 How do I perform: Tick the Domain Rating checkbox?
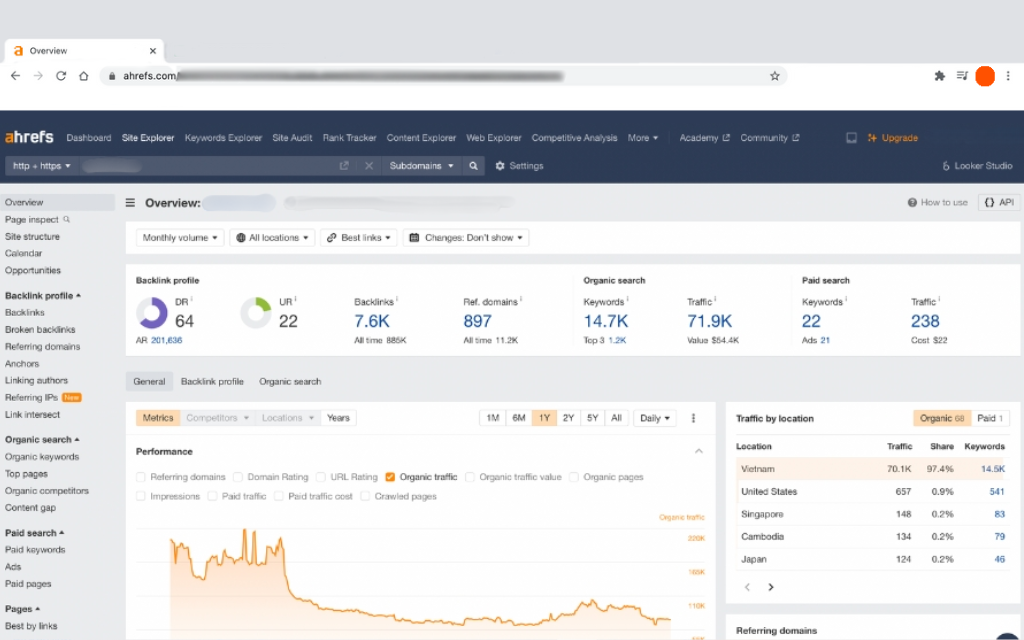tap(238, 477)
